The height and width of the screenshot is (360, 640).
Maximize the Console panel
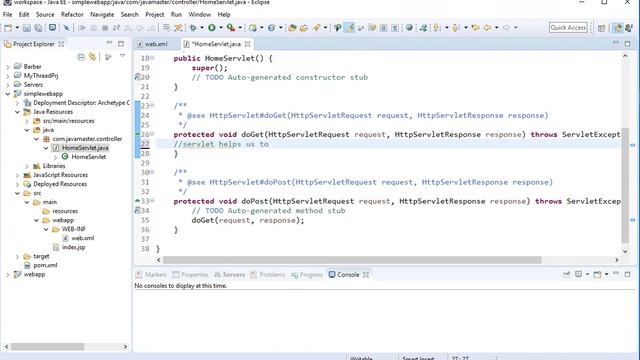(x=627, y=274)
